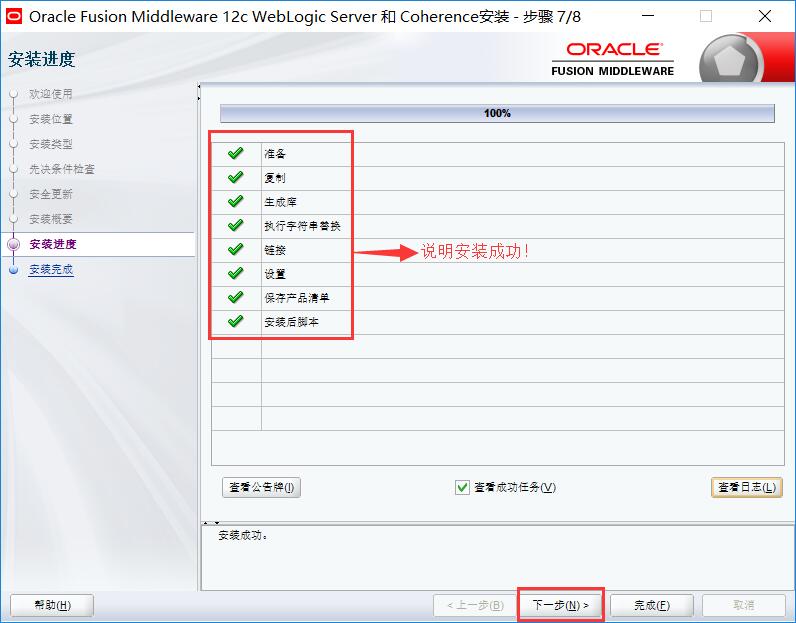Click the green checkmark beside 保存产品清单
796x623 pixels.
pyautogui.click(x=236, y=297)
